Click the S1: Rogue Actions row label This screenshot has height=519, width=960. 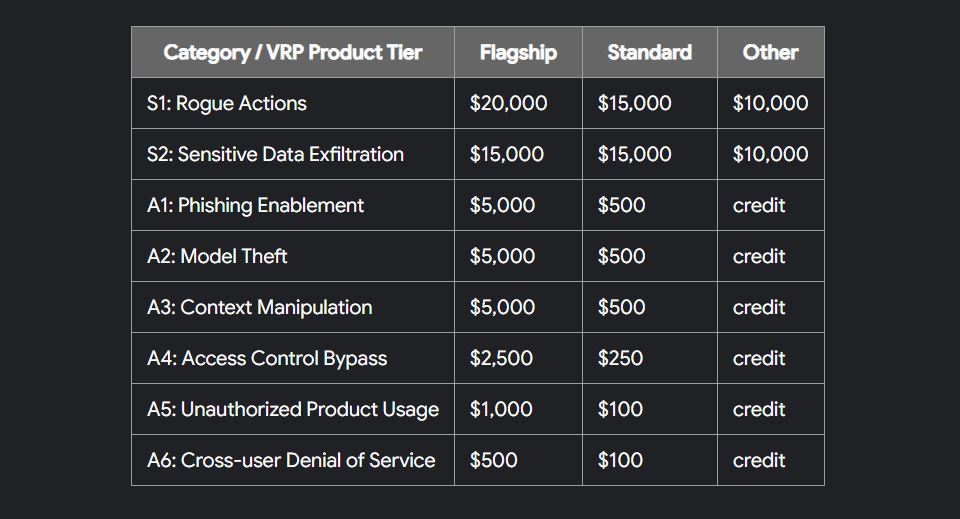click(x=227, y=104)
